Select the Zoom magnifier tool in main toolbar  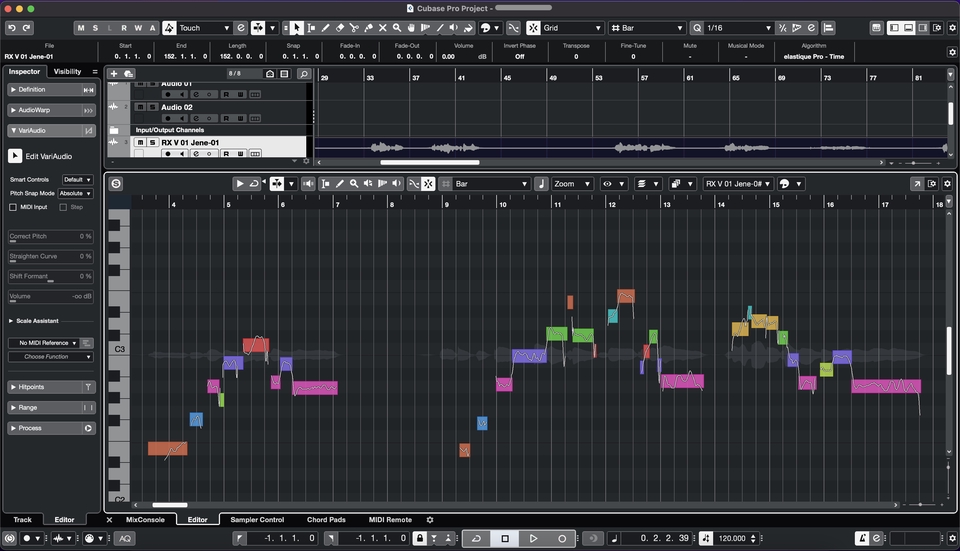[x=397, y=28]
